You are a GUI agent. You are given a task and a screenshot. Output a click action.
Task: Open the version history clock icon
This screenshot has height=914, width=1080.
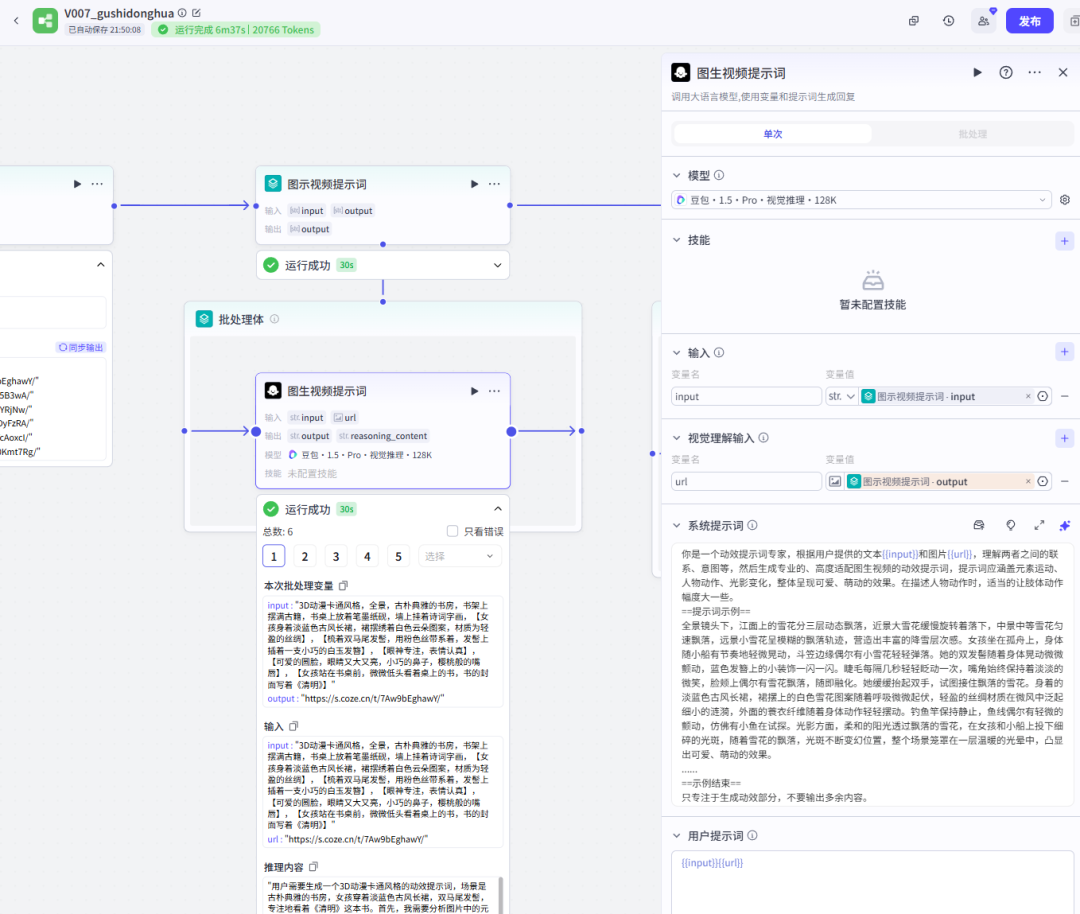tap(948, 21)
